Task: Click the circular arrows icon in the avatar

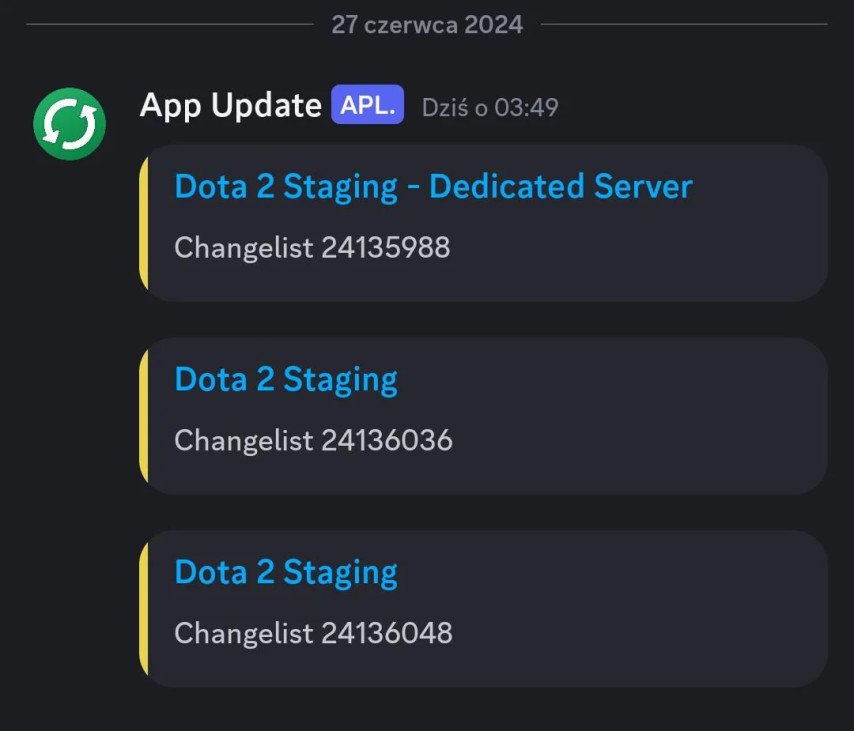Action: 69,122
